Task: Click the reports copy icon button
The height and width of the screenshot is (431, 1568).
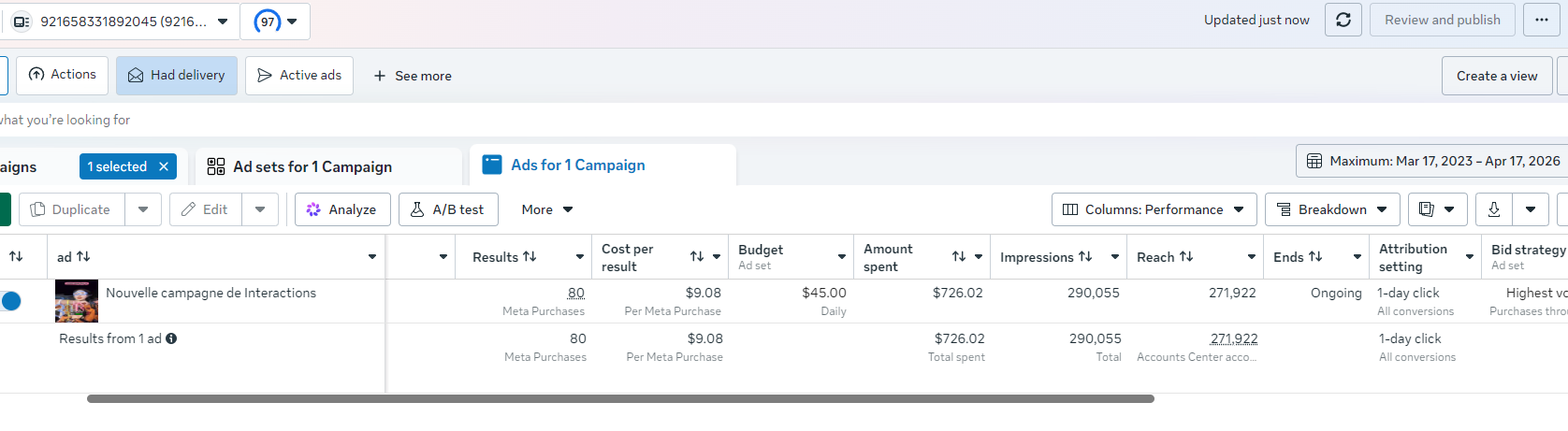Action: (x=1426, y=209)
